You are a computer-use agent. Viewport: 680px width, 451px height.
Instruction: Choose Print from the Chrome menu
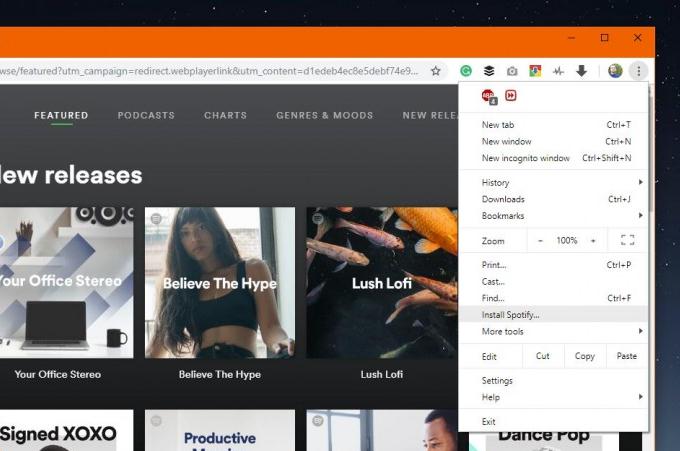click(x=553, y=265)
